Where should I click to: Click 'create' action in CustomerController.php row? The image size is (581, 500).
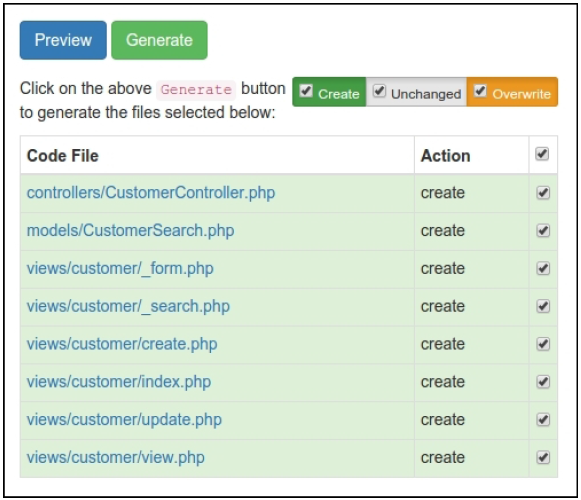coord(442,193)
